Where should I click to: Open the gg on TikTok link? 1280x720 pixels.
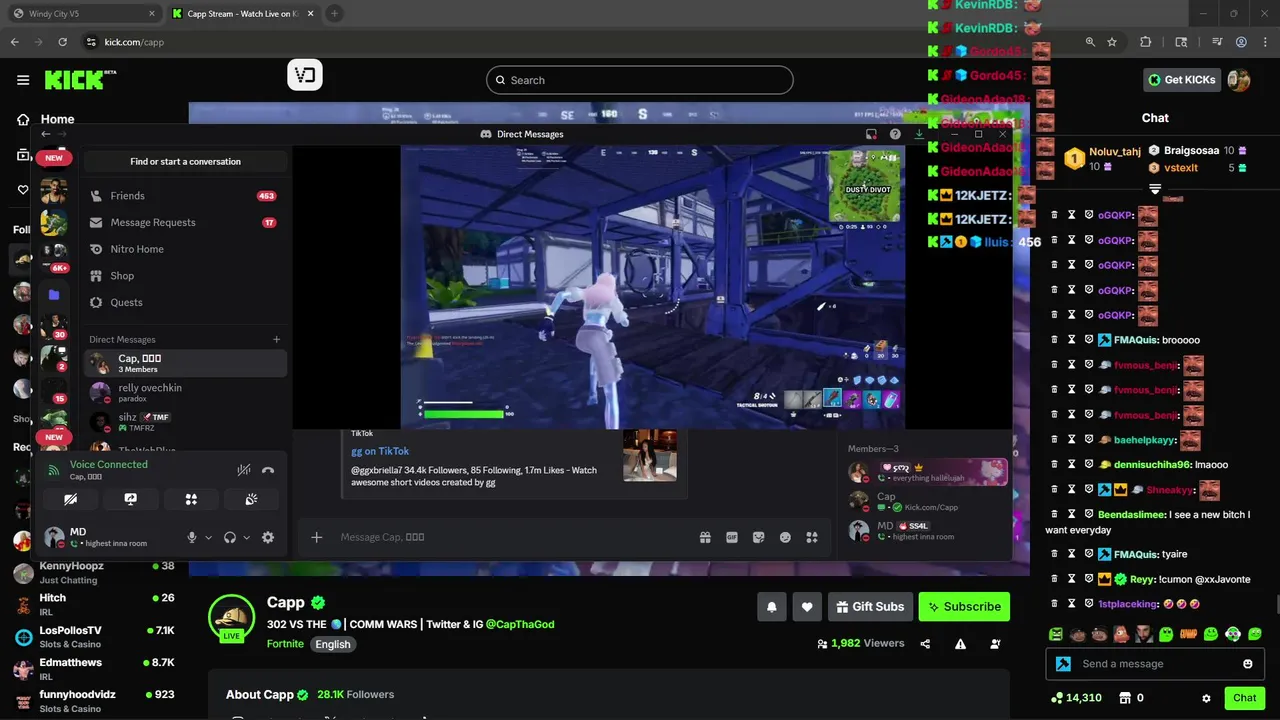pyautogui.click(x=380, y=451)
